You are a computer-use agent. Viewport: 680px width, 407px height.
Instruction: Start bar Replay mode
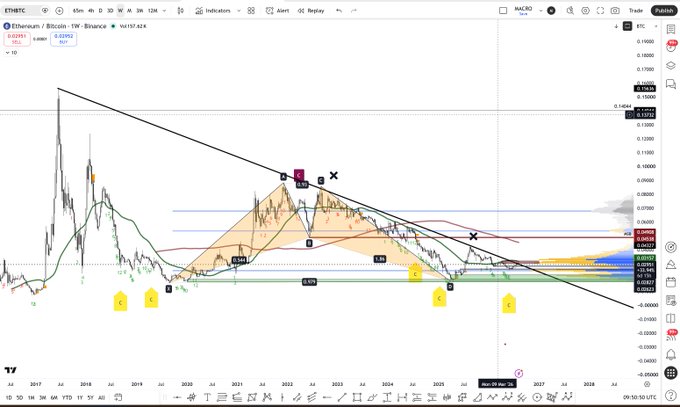(x=311, y=10)
